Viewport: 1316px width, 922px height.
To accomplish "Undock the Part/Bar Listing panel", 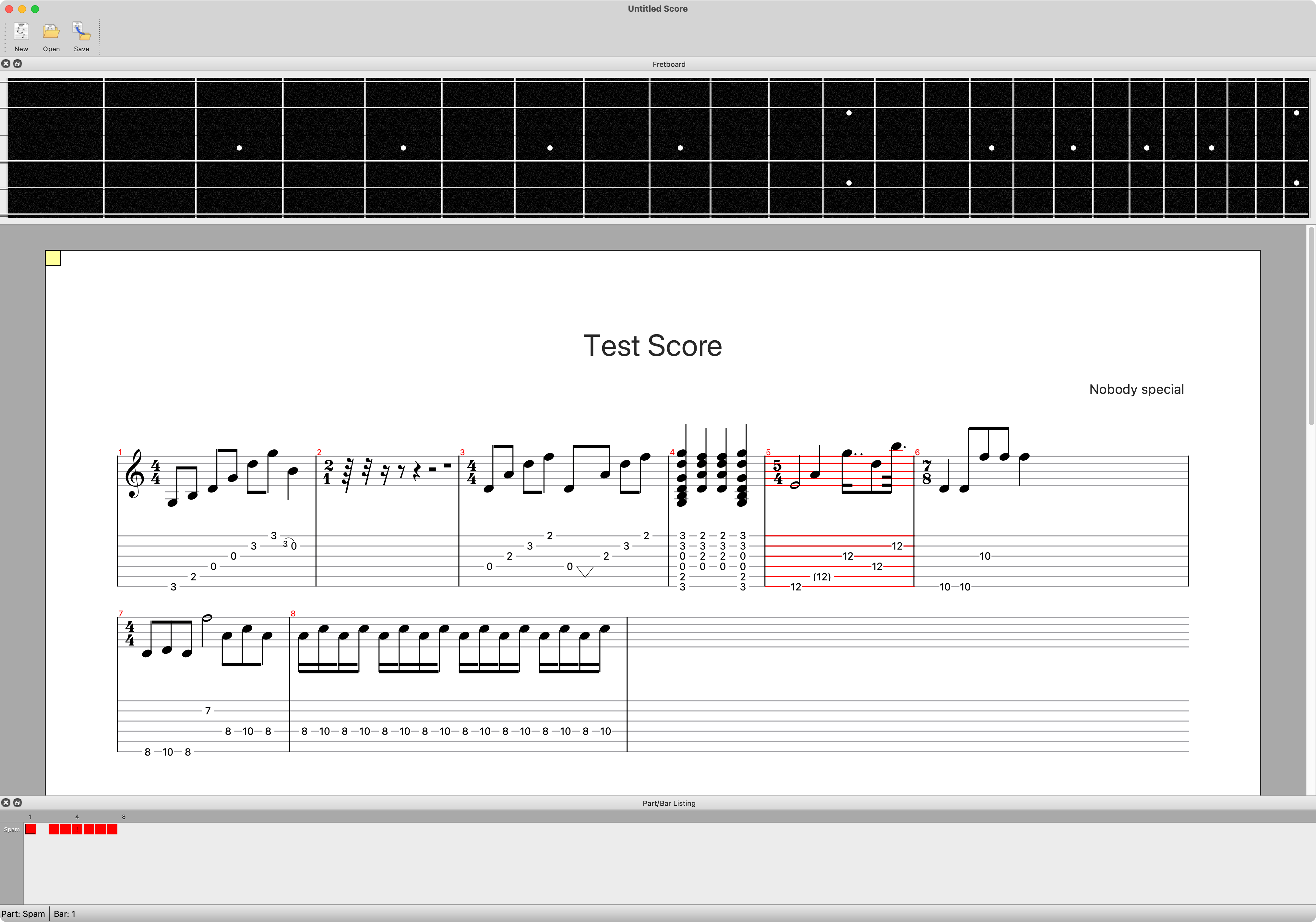I will (x=18, y=803).
